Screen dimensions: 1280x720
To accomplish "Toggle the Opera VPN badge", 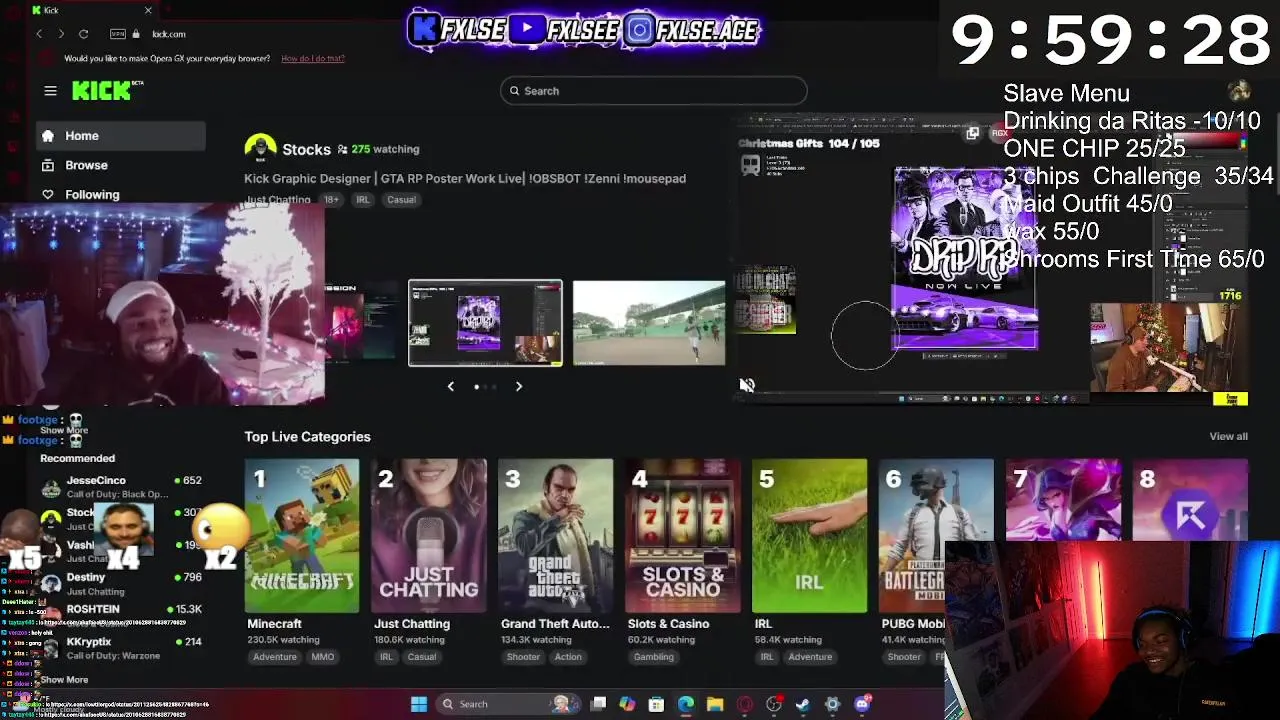I will [118, 34].
